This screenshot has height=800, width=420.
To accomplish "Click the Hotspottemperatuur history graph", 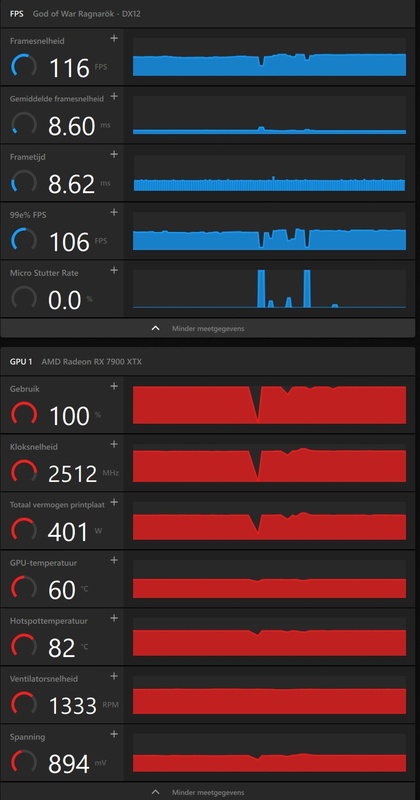I will click(x=269, y=637).
